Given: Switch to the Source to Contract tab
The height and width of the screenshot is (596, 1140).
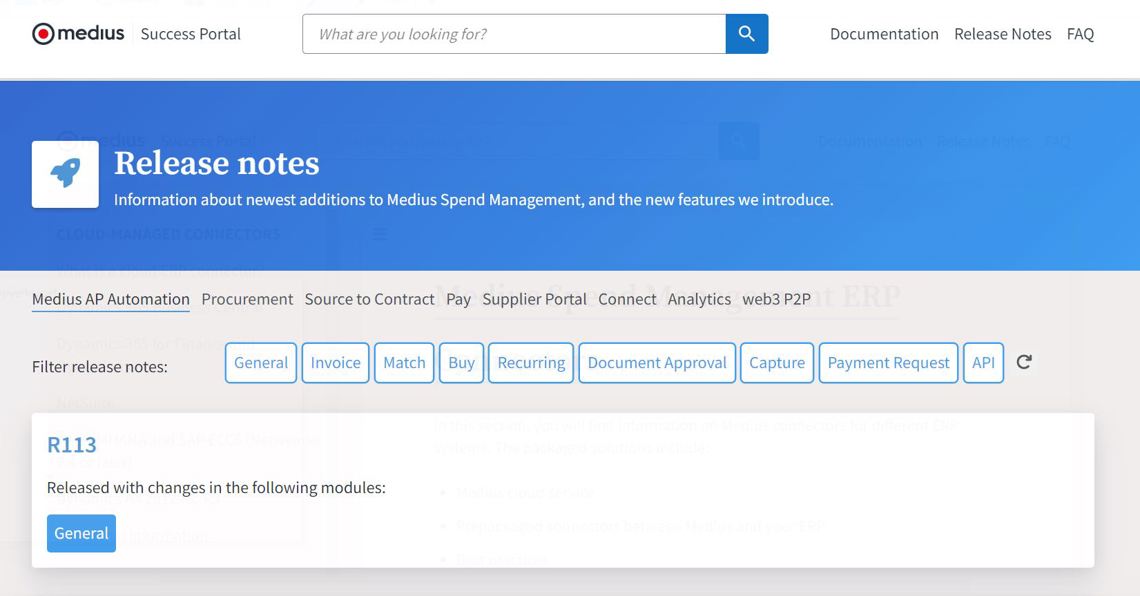Looking at the screenshot, I should pyautogui.click(x=369, y=299).
